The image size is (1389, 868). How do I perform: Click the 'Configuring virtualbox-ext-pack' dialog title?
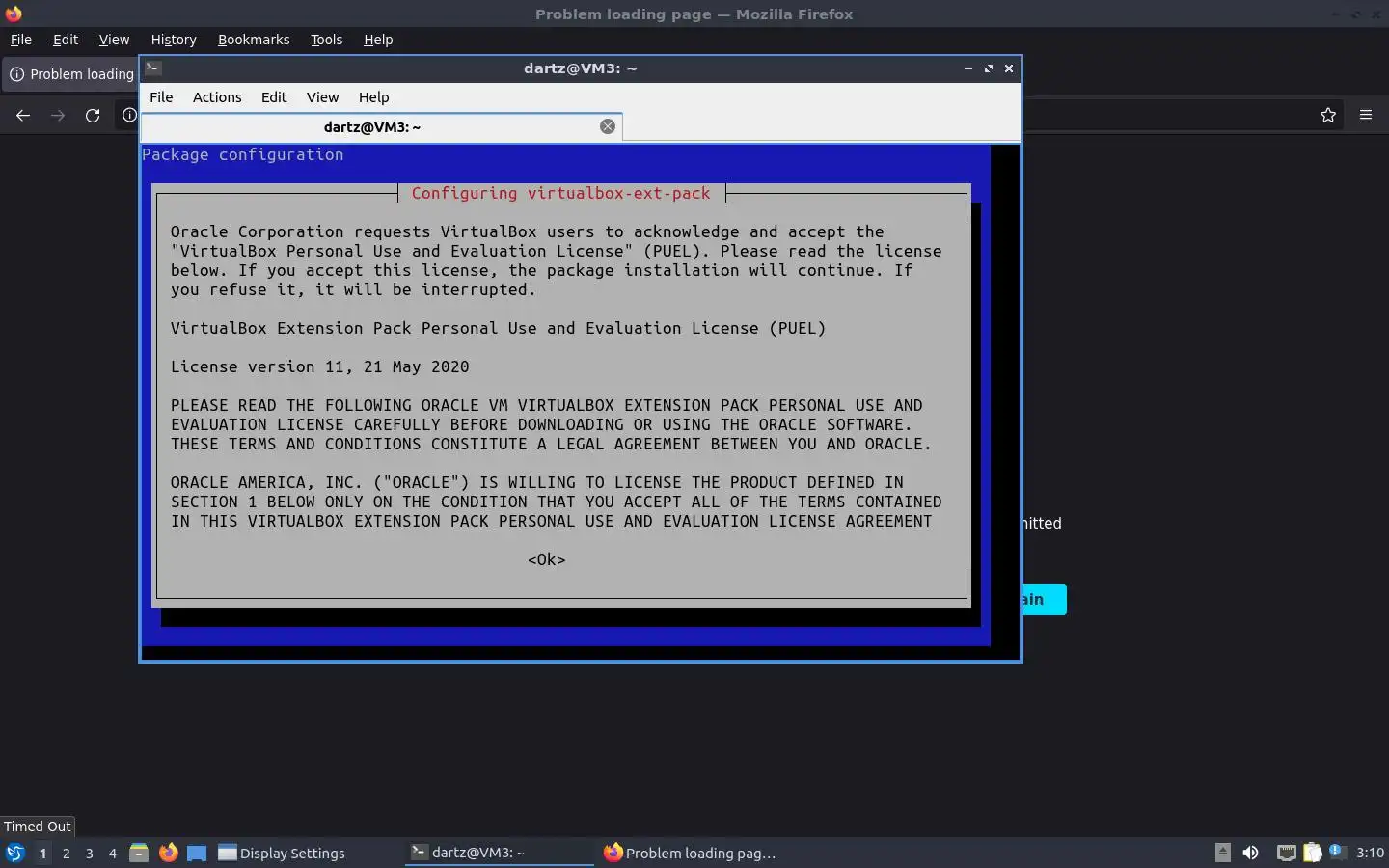pyautogui.click(x=560, y=193)
